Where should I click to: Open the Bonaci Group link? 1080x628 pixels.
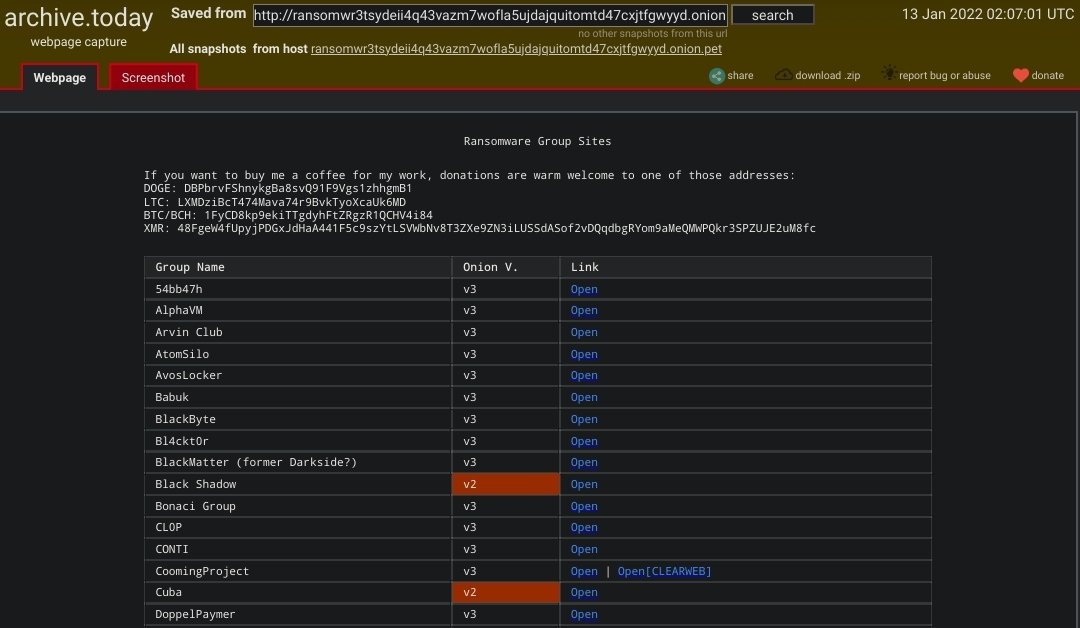(583, 506)
